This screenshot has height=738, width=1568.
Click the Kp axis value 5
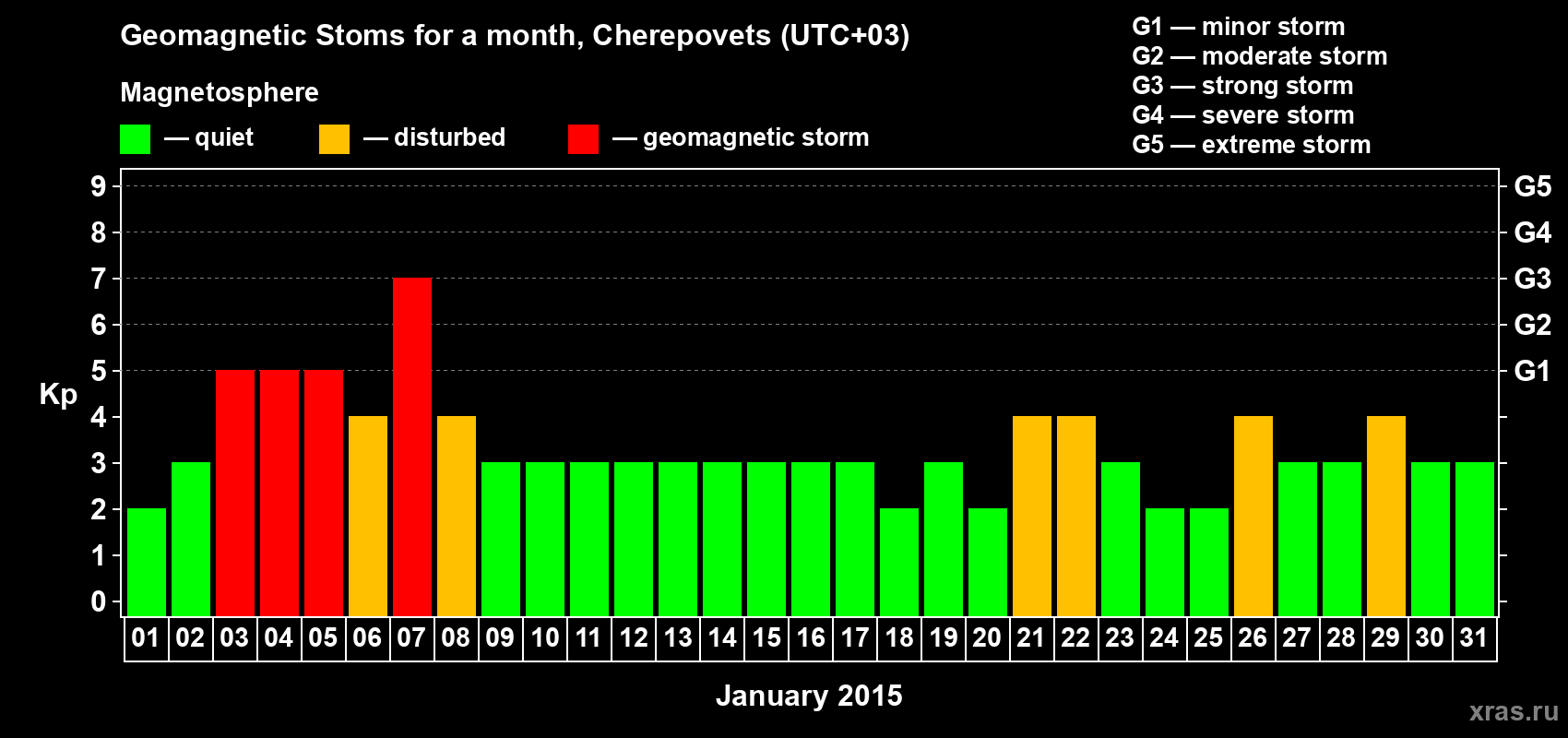click(x=99, y=371)
